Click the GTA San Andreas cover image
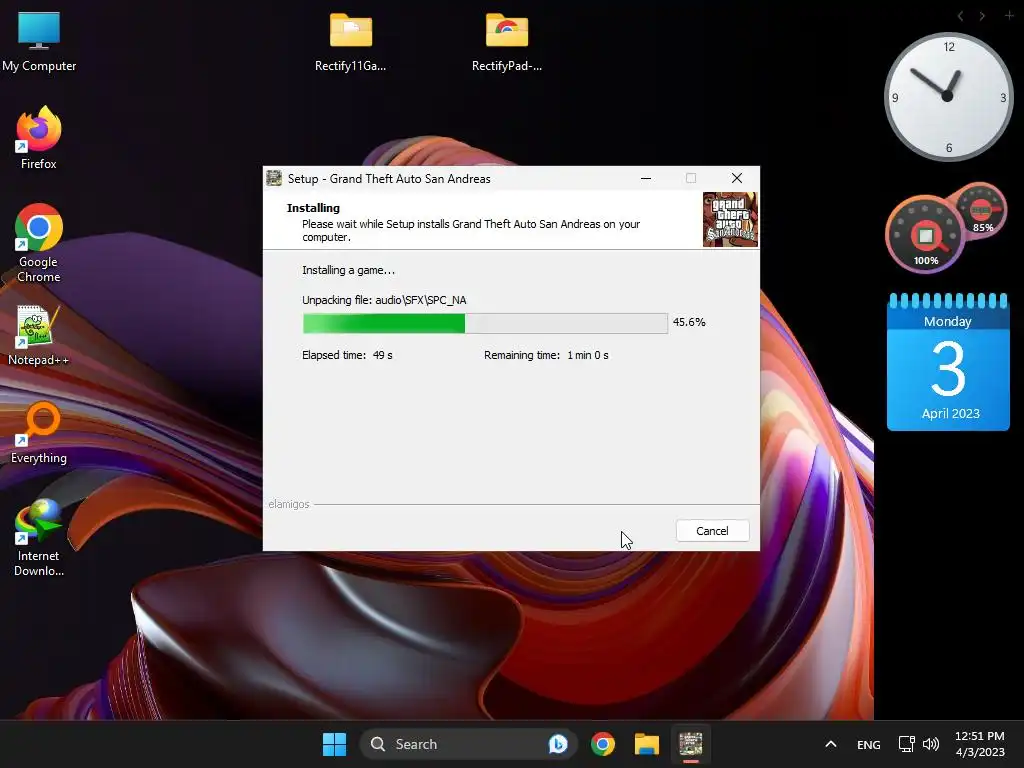 tap(730, 219)
